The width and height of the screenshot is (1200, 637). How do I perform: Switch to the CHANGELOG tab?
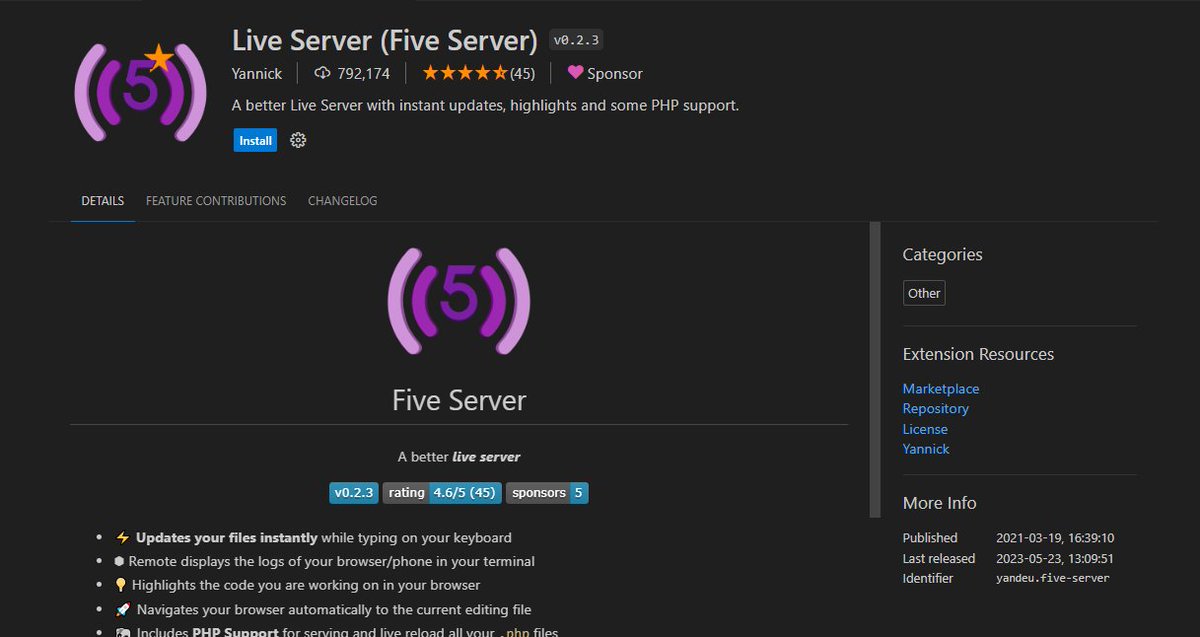(343, 201)
